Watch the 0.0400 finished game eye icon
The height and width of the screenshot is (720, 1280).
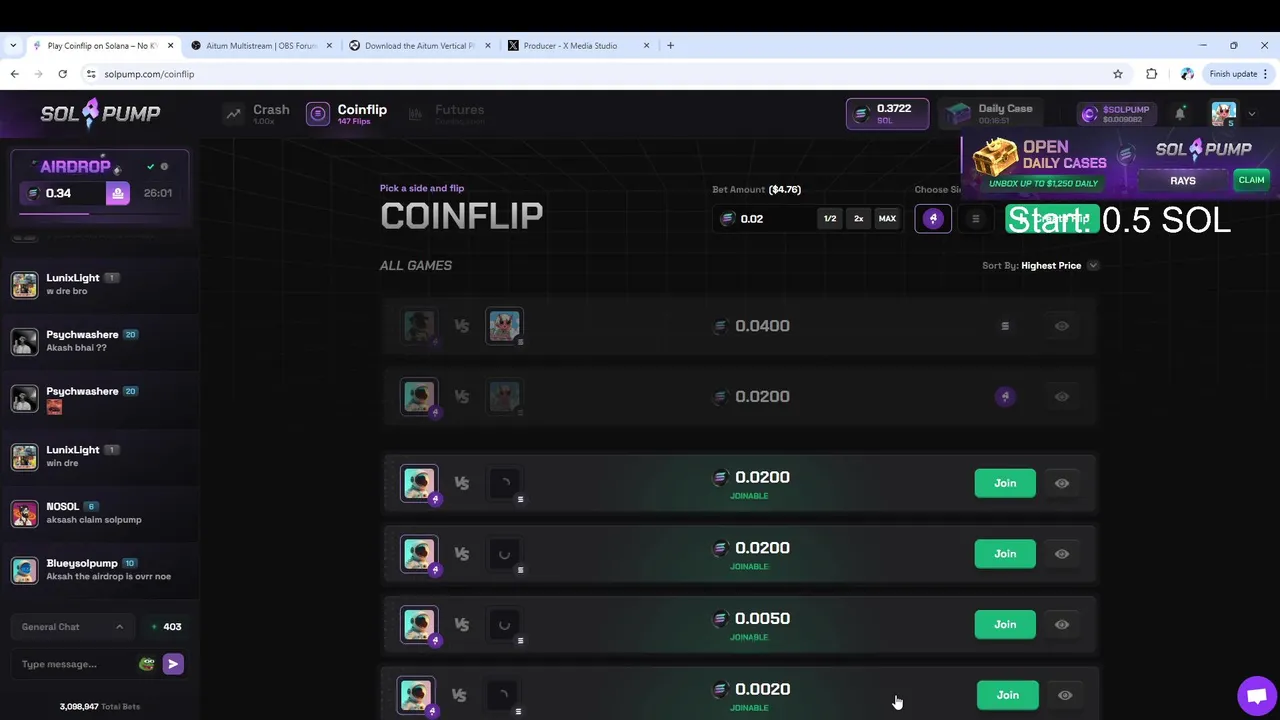(1062, 326)
